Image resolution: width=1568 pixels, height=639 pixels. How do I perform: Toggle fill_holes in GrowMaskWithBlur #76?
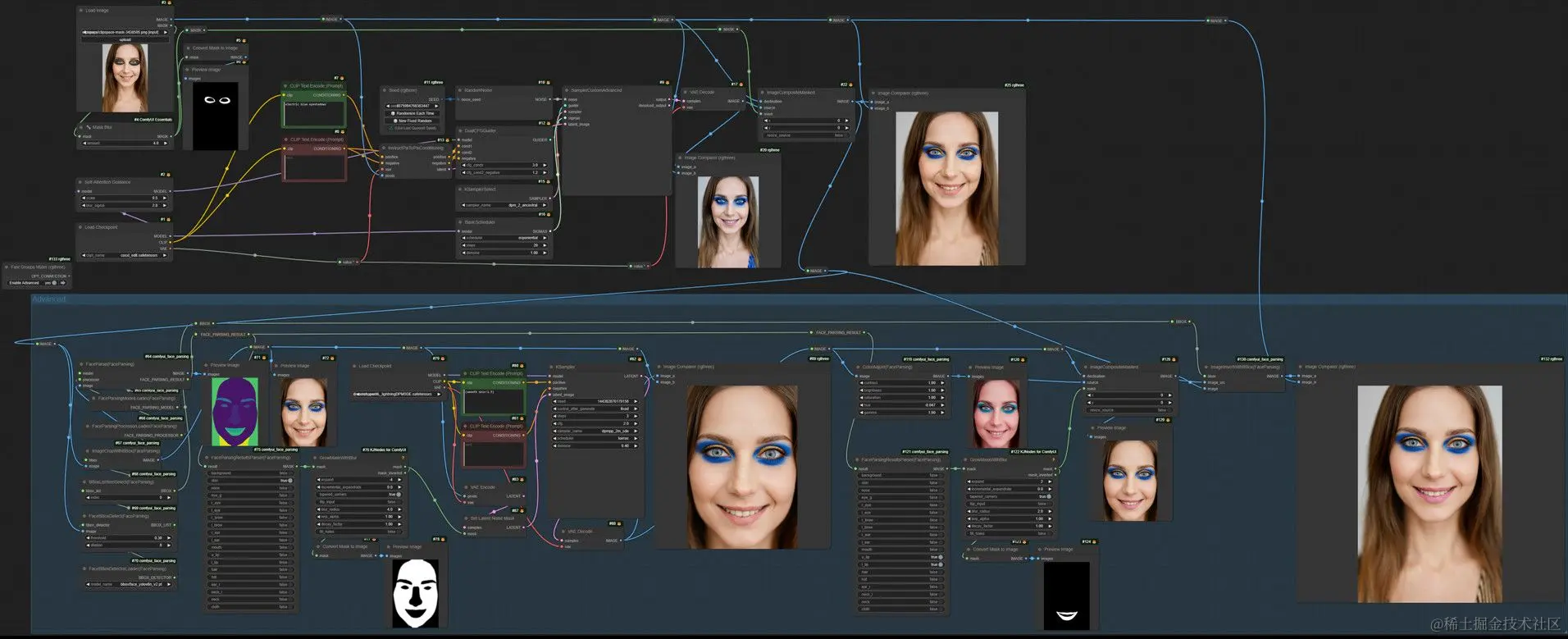[x=359, y=532]
